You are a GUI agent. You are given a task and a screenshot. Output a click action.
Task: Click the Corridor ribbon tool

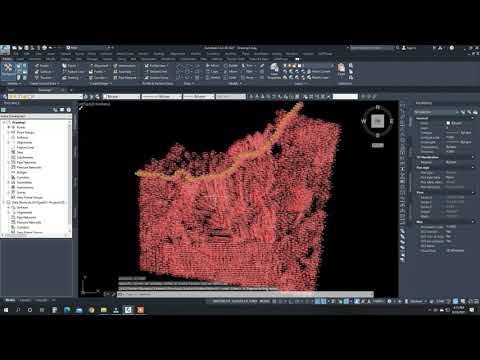(98, 78)
